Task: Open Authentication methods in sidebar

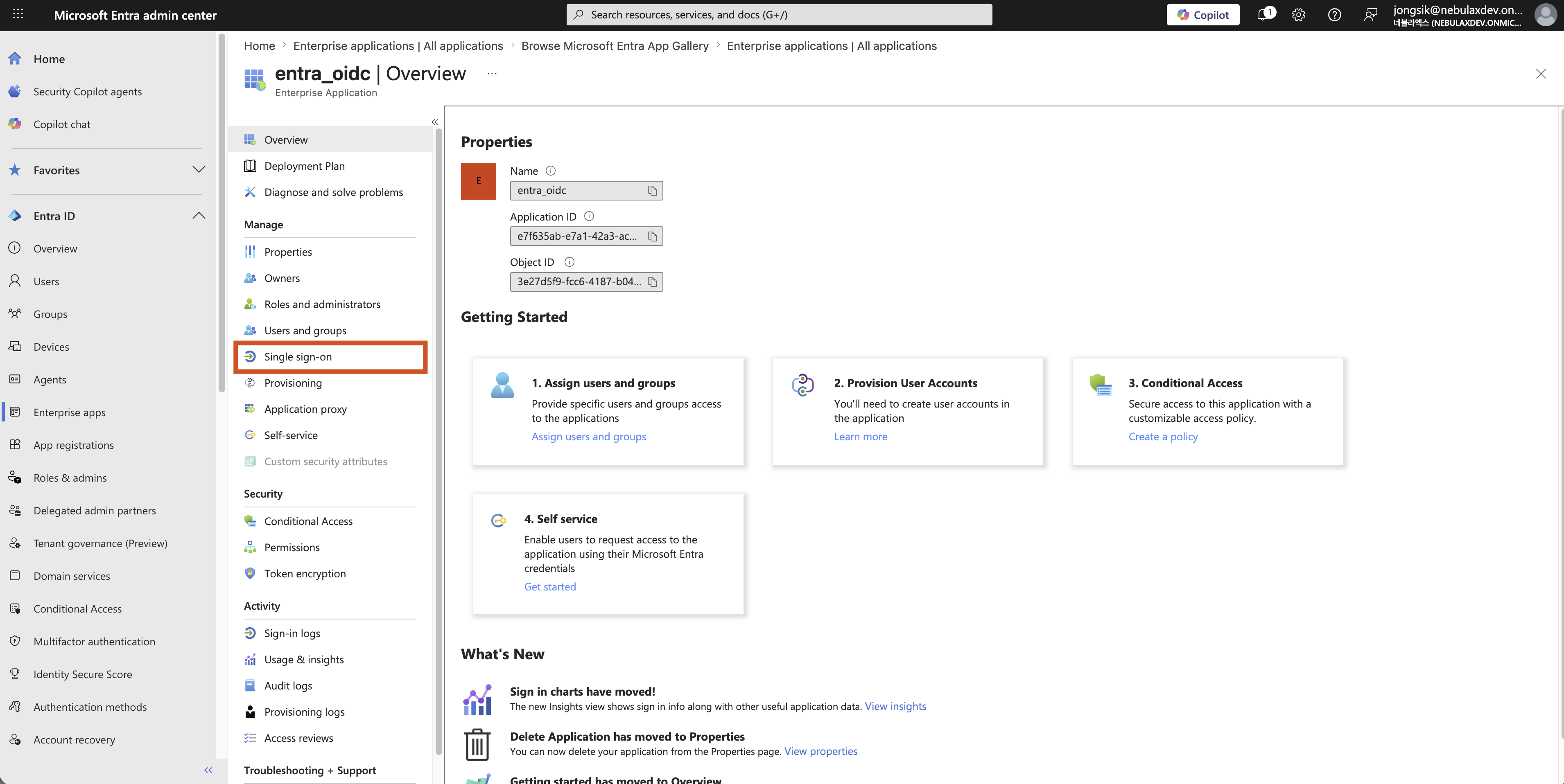Action: pos(90,707)
